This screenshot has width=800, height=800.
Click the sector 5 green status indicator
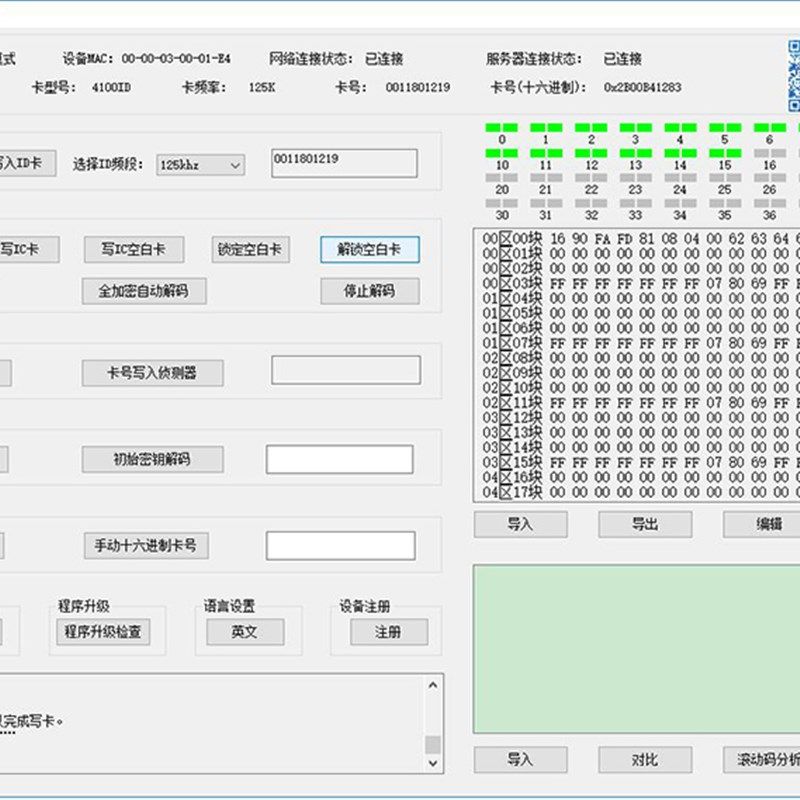(725, 128)
